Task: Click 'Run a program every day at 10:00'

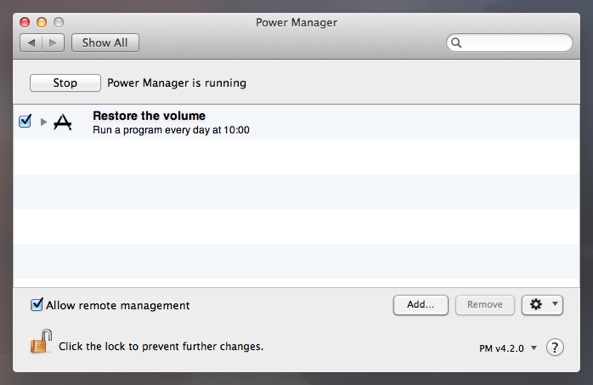Action: (171, 130)
